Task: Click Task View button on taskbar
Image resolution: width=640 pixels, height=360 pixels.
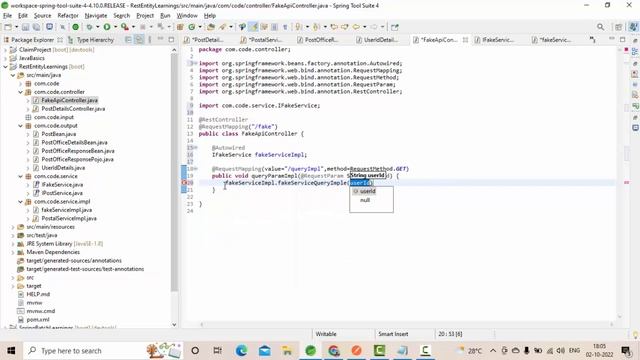Action: (x=218, y=350)
